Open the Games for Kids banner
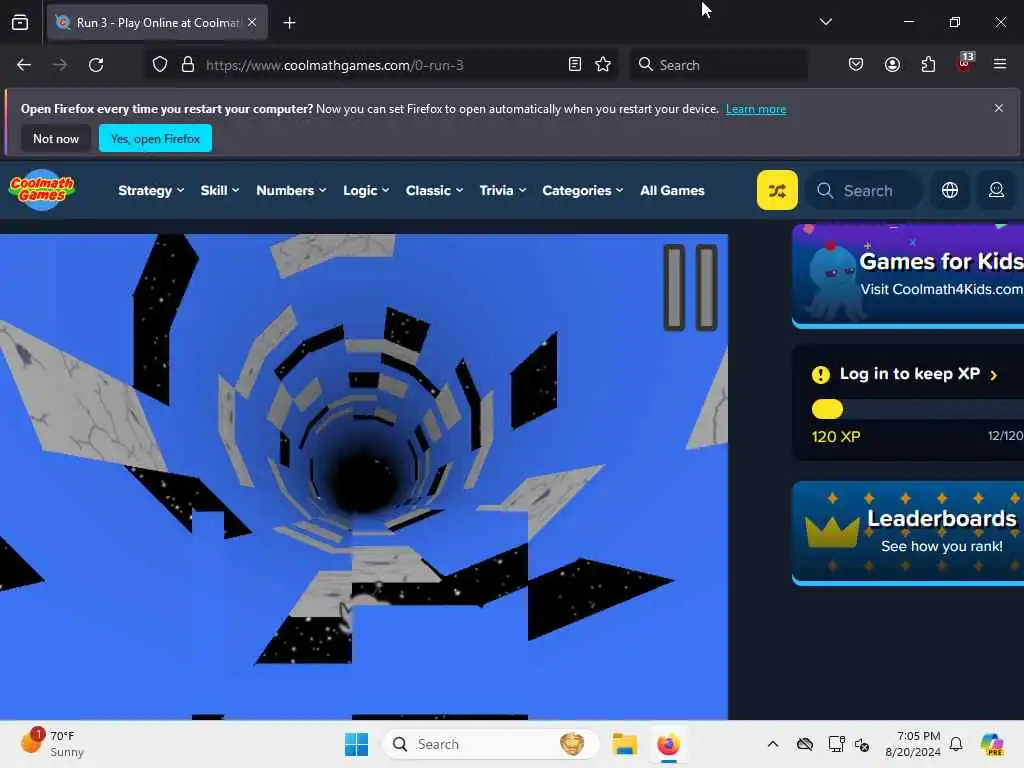The image size is (1024, 768). tap(908, 275)
